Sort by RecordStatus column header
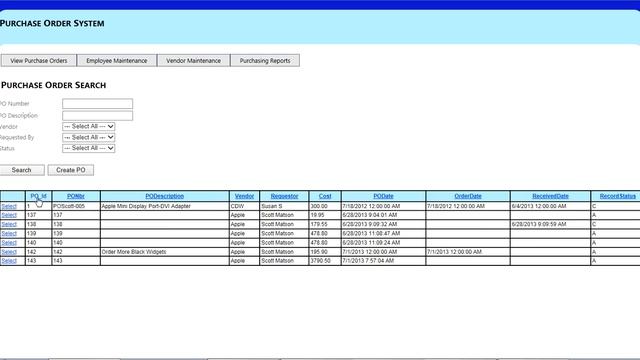This screenshot has height=360, width=640. (x=618, y=196)
